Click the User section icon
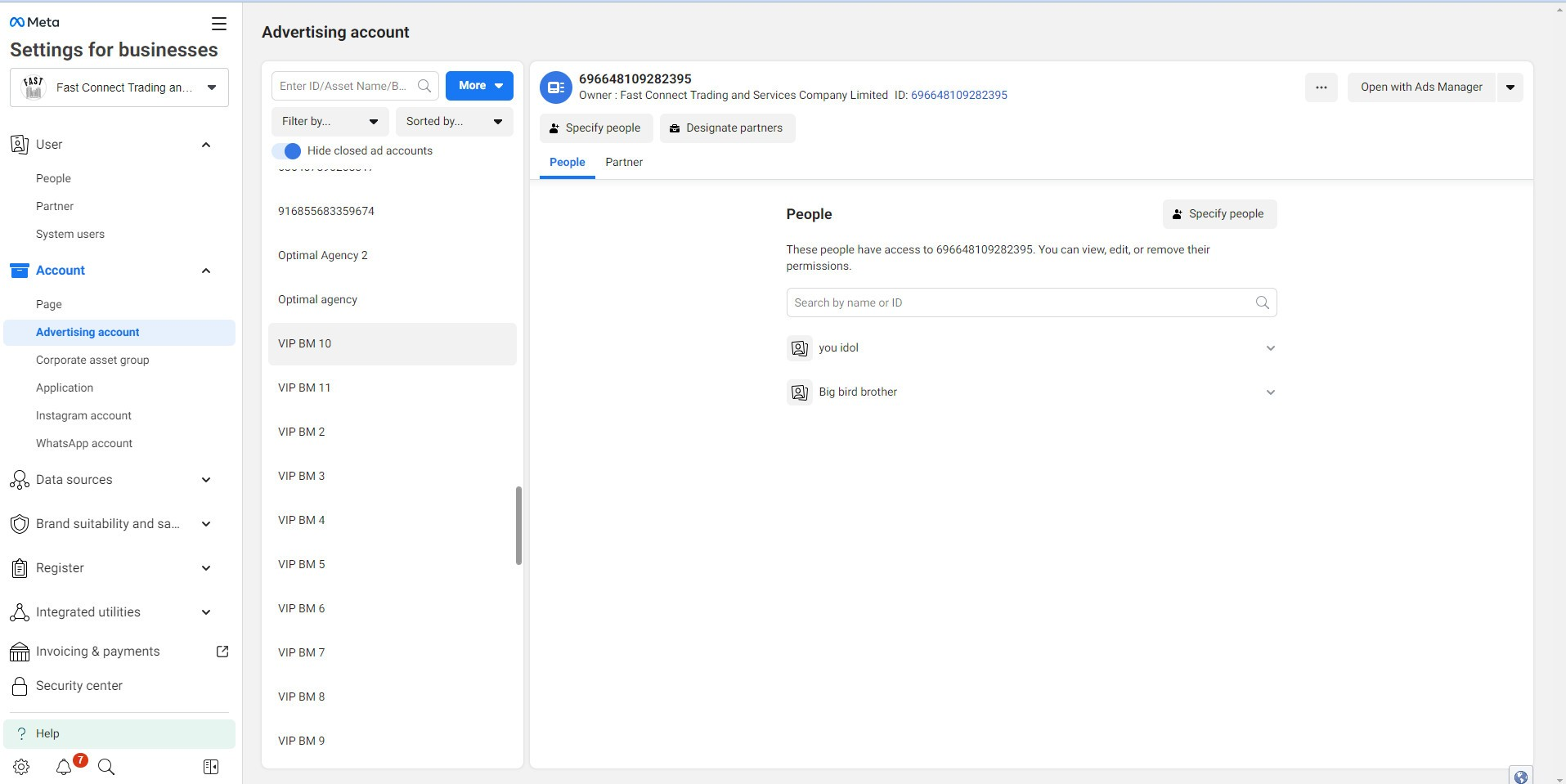 [x=20, y=145]
